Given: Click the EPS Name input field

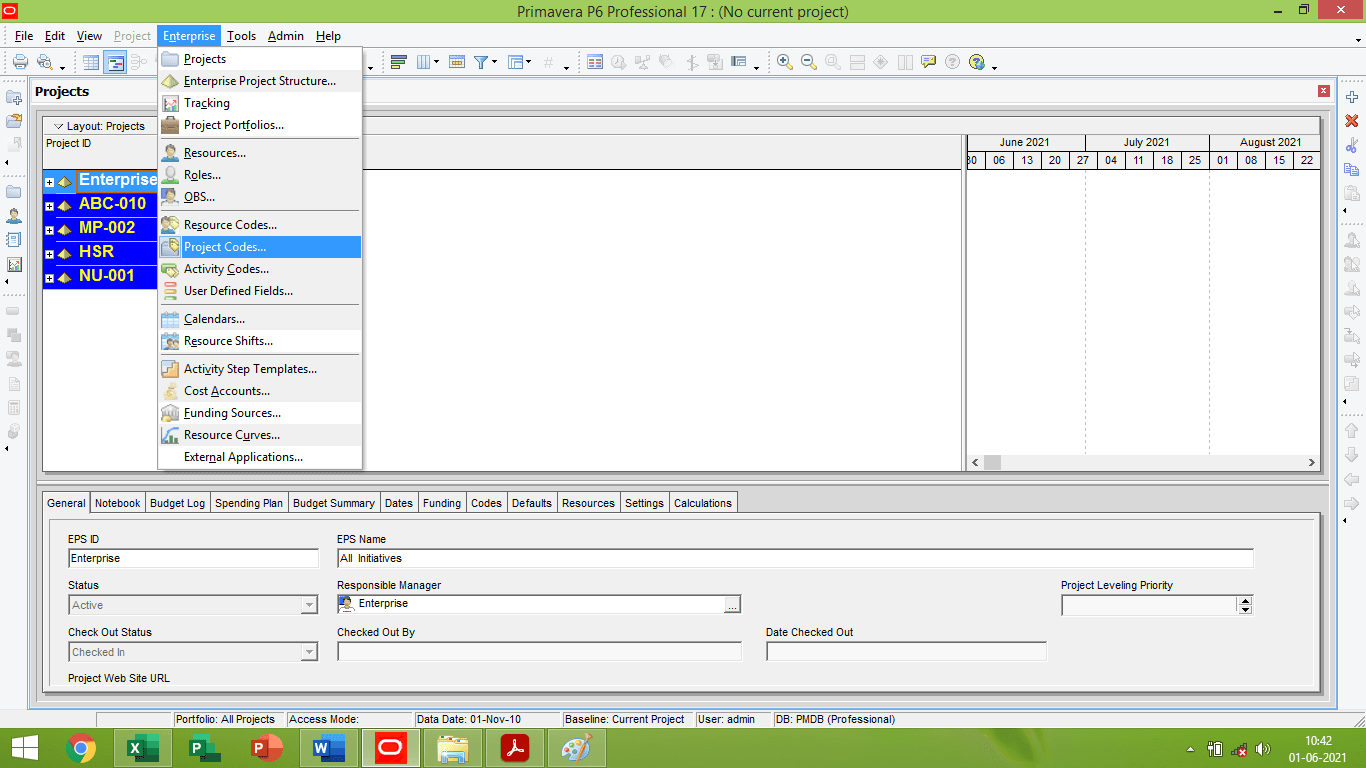Looking at the screenshot, I should (x=795, y=558).
